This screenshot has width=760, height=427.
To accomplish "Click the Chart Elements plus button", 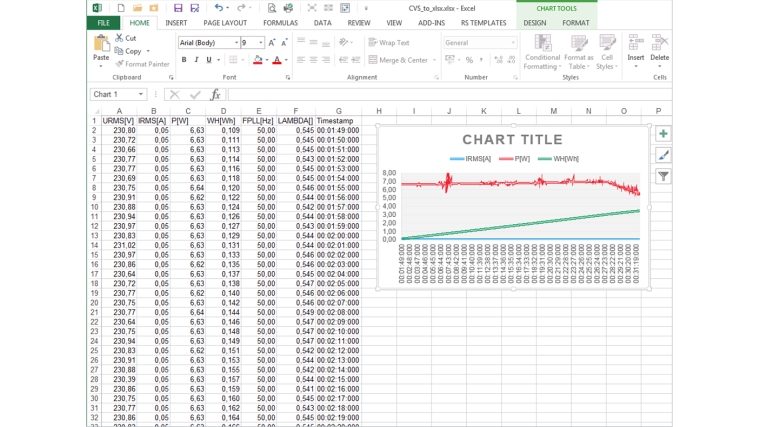I will (x=663, y=134).
